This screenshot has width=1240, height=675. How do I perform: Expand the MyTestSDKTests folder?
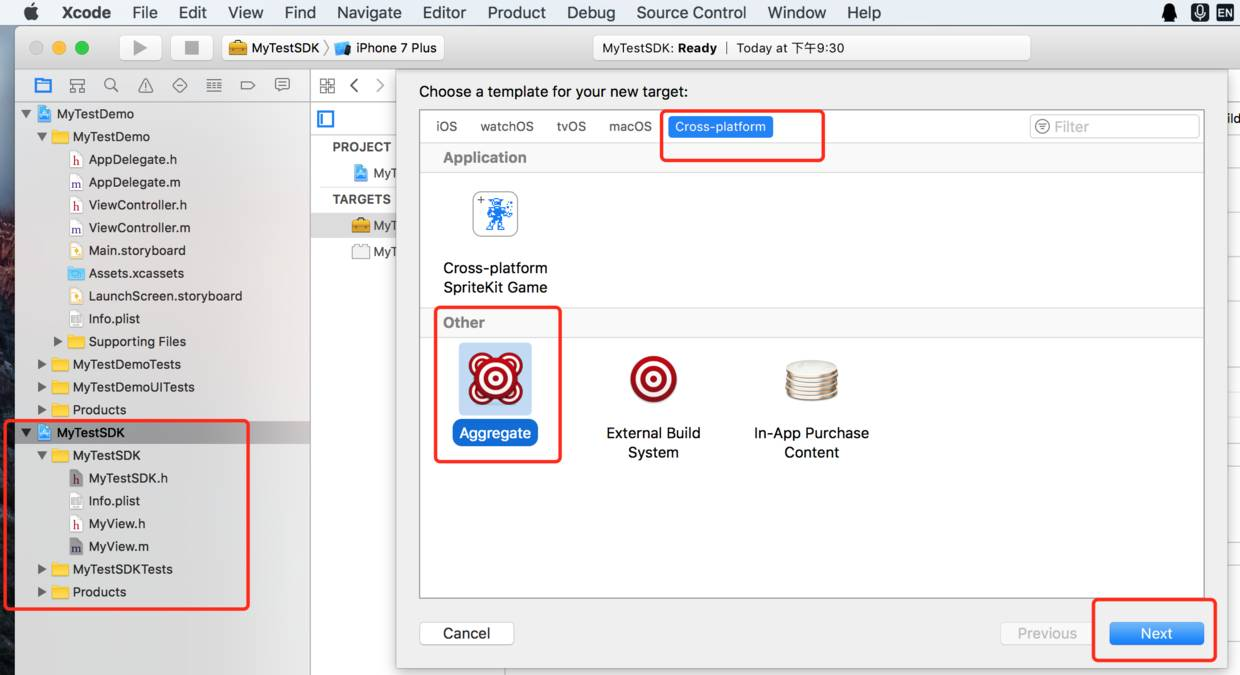point(42,569)
